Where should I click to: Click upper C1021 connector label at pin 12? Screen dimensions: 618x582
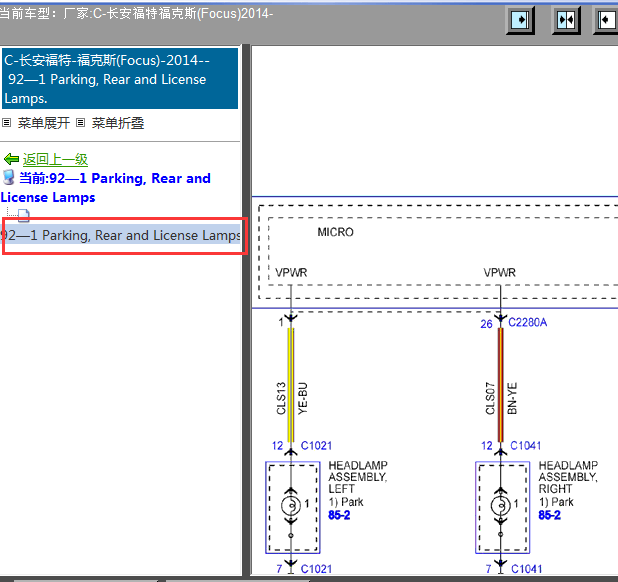tap(316, 446)
